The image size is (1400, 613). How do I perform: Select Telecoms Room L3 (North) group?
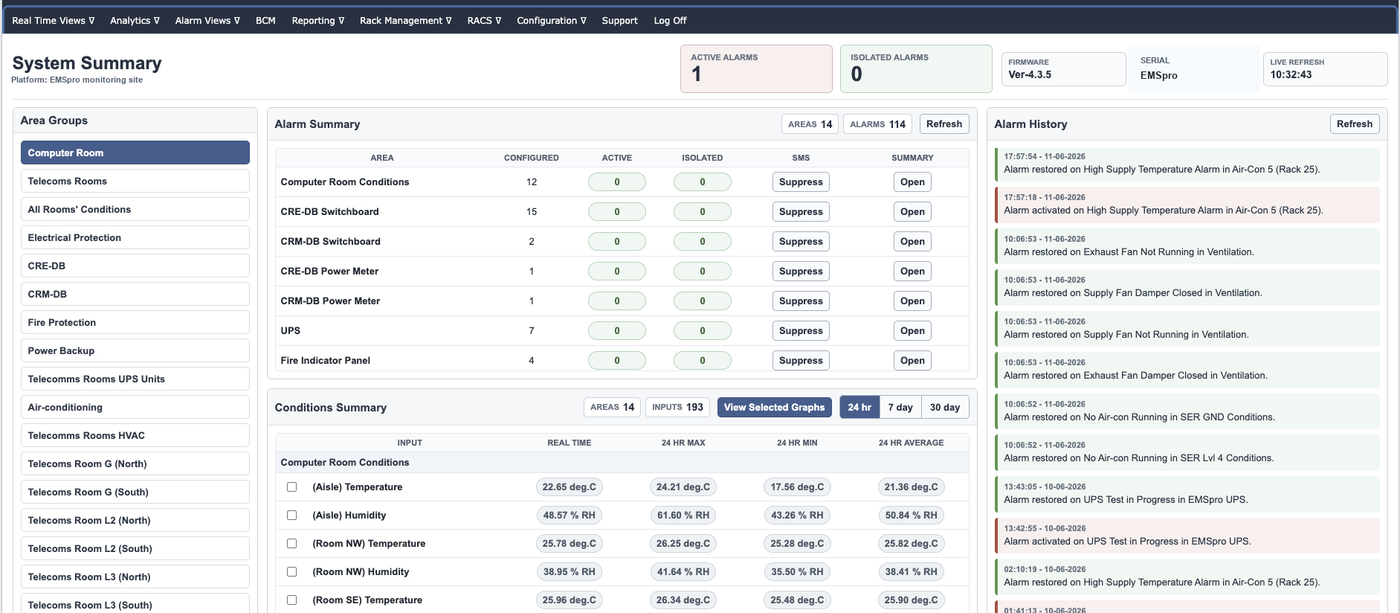point(135,577)
